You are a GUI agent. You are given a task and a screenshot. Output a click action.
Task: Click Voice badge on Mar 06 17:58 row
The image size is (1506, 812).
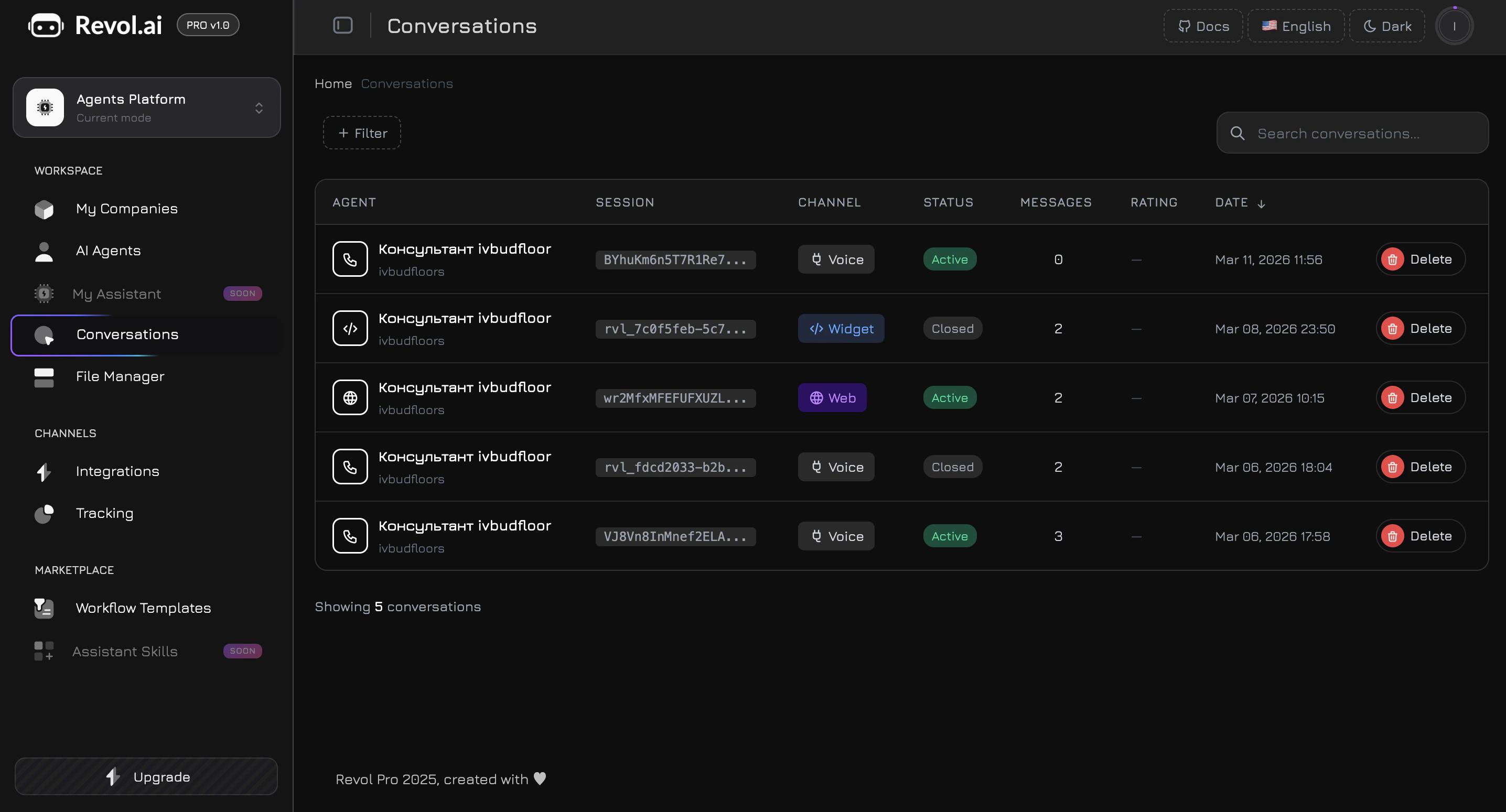836,536
